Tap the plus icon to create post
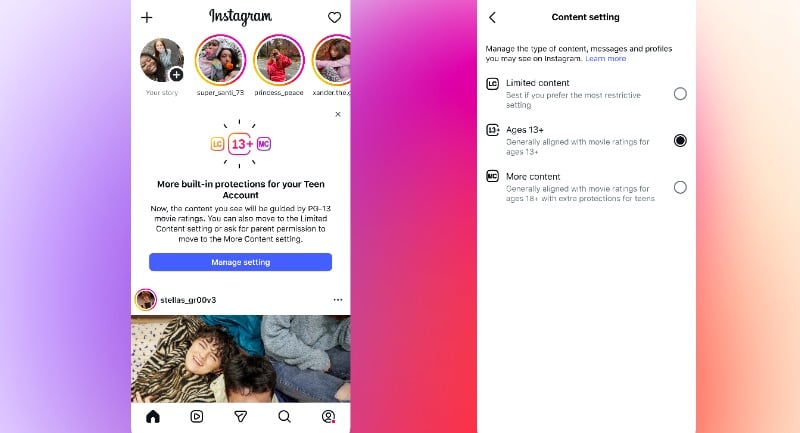 coord(147,17)
